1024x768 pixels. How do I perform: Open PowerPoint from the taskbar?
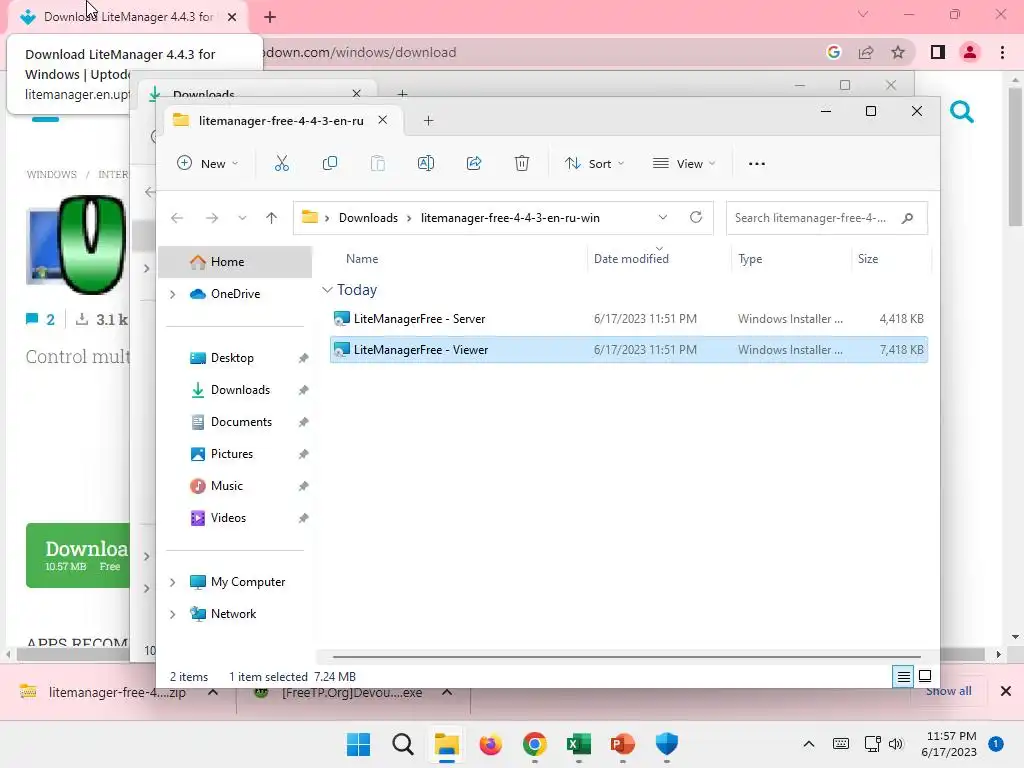[622, 744]
